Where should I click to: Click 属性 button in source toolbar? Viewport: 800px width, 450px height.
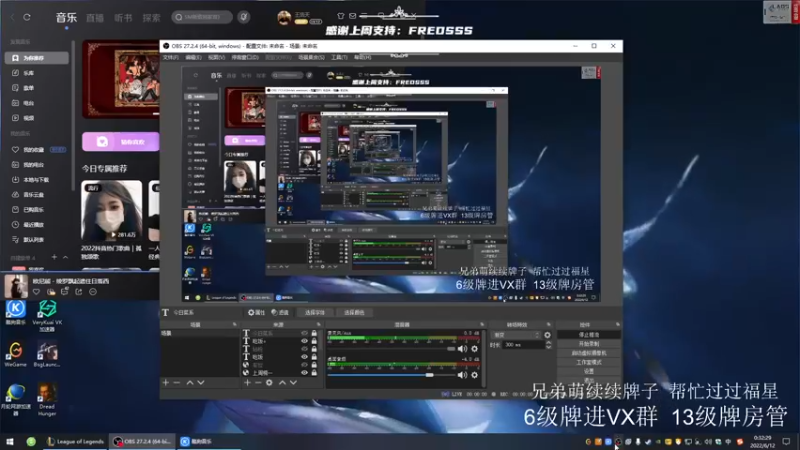coord(256,312)
